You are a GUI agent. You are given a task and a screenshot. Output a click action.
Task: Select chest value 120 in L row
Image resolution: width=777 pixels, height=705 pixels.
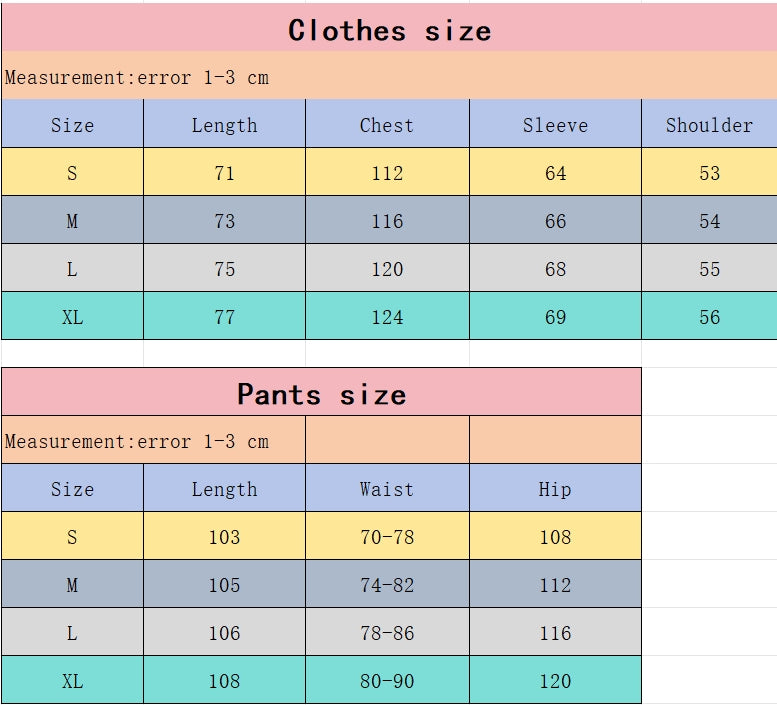pos(387,269)
